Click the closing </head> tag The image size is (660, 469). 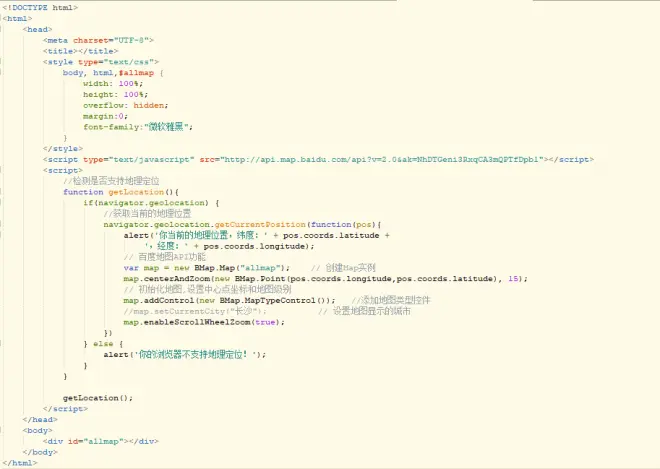(x=40, y=420)
